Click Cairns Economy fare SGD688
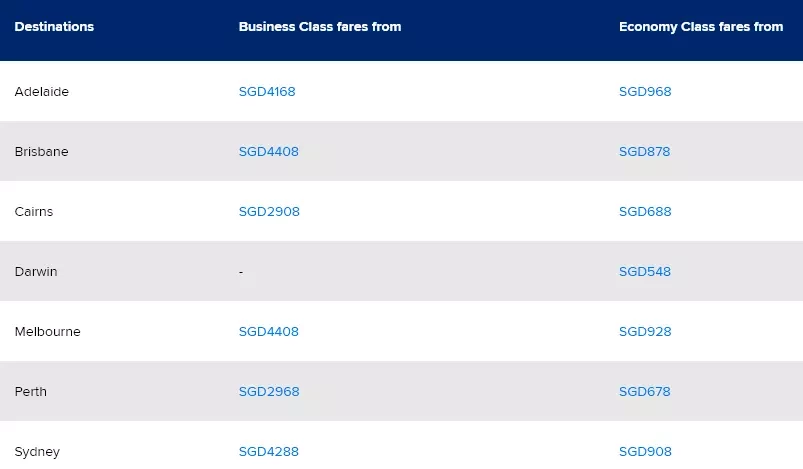Screen dimensions: 803x469 click(645, 211)
